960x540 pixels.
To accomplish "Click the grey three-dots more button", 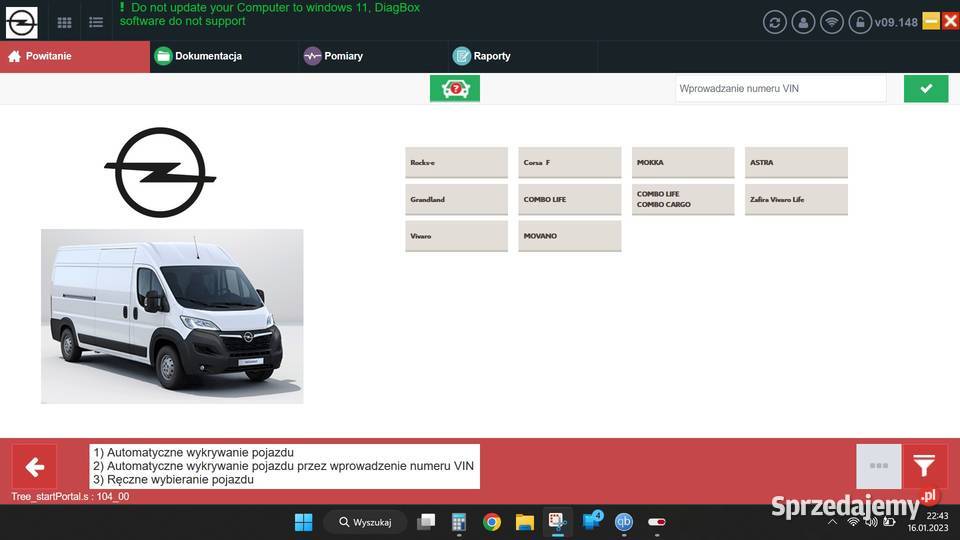I will click(x=879, y=467).
